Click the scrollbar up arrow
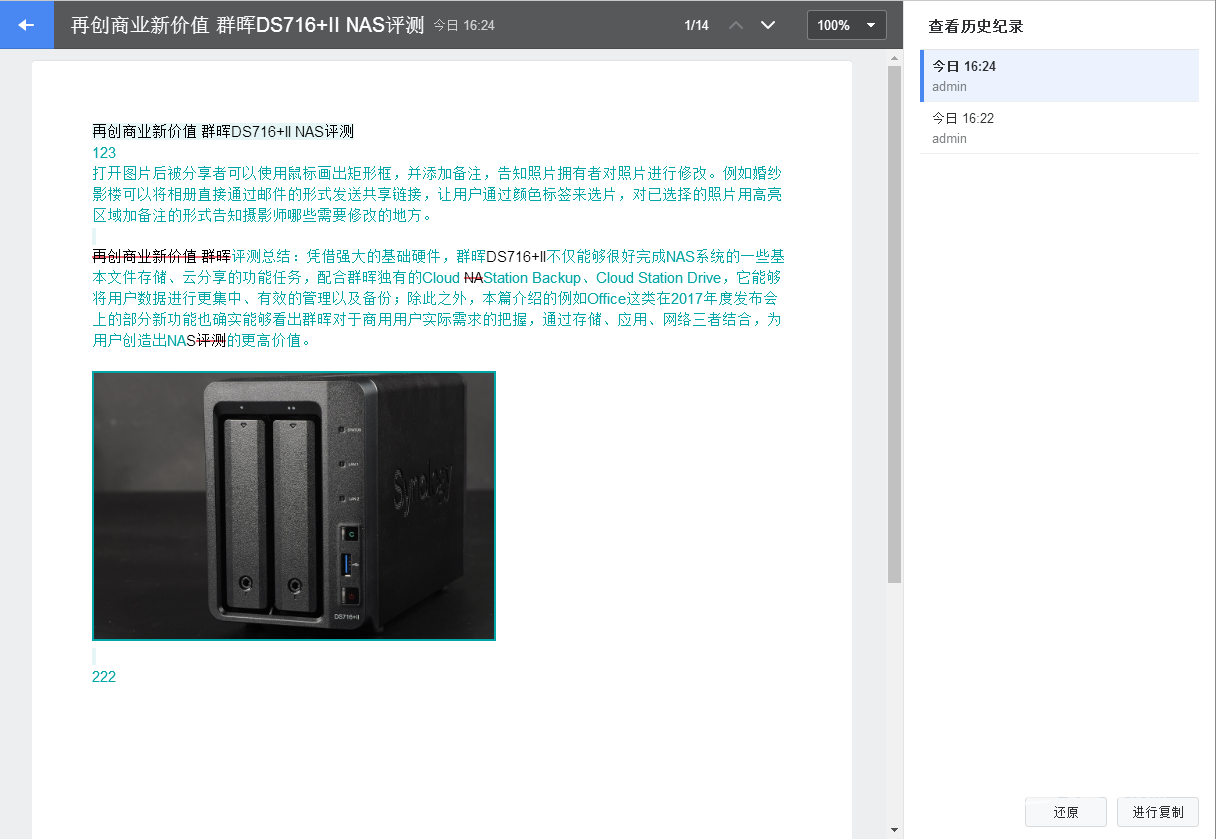 [894, 58]
